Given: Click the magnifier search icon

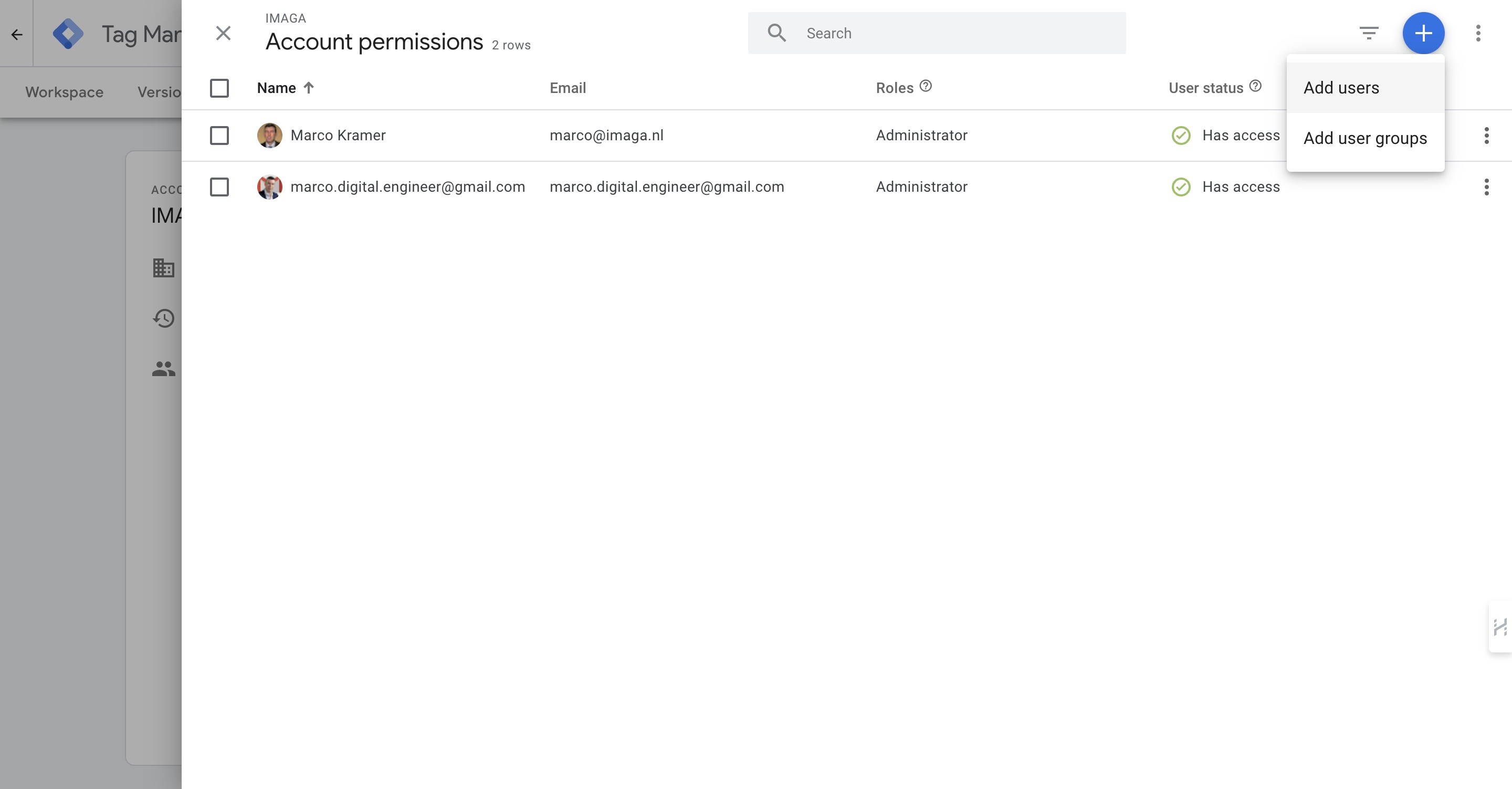Looking at the screenshot, I should [776, 33].
